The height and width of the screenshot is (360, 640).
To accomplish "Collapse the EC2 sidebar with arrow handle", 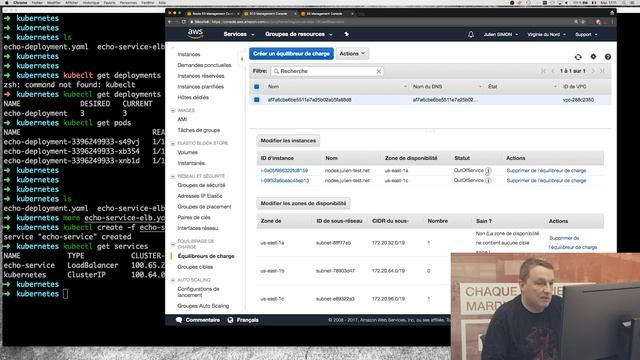I will point(242,59).
